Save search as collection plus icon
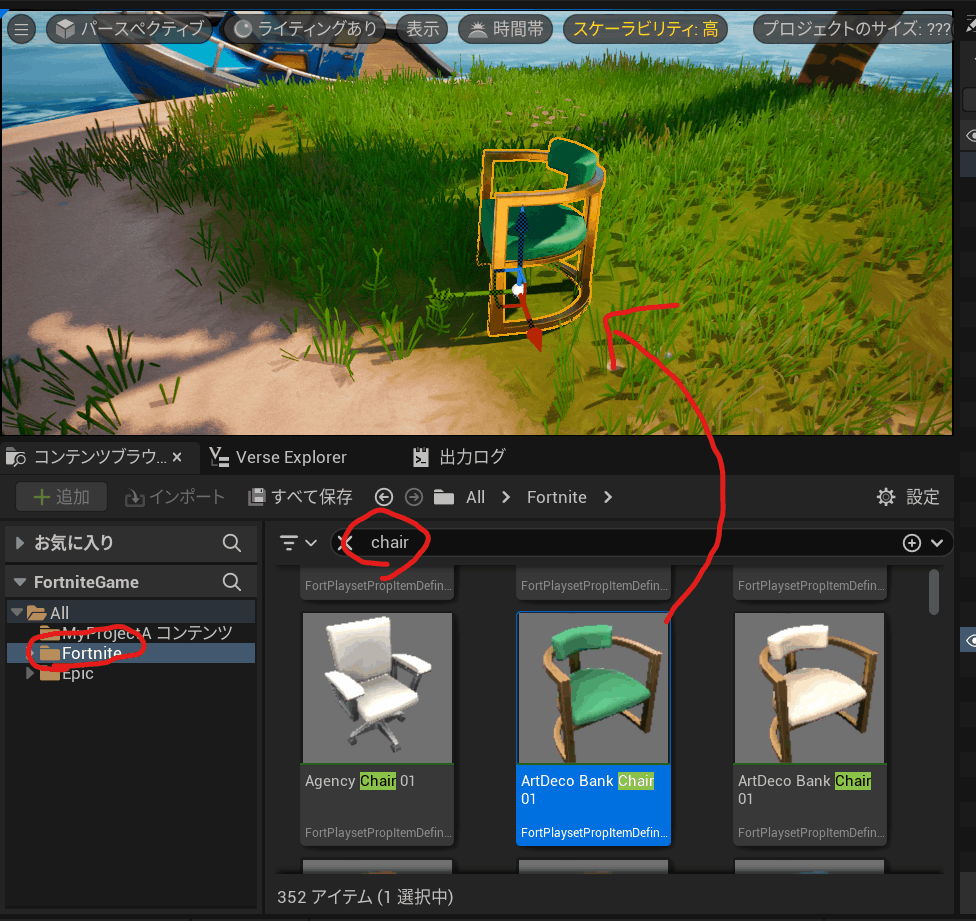This screenshot has height=921, width=976. (912, 543)
